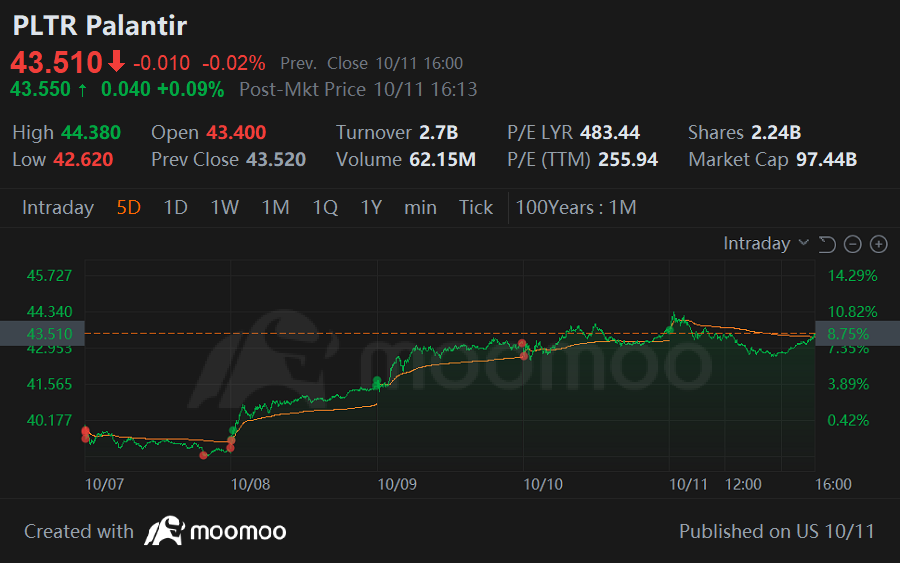Screen dimensions: 900x563
Task: Click the Created with label
Action: (79, 531)
